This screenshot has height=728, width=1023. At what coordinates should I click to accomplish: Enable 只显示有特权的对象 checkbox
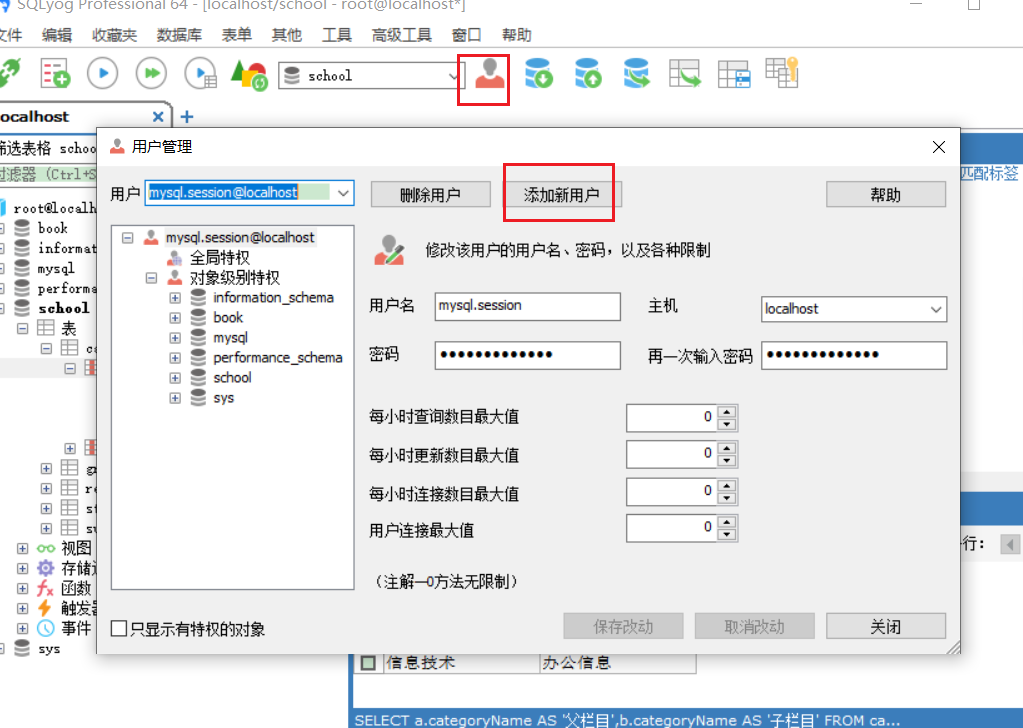point(120,629)
